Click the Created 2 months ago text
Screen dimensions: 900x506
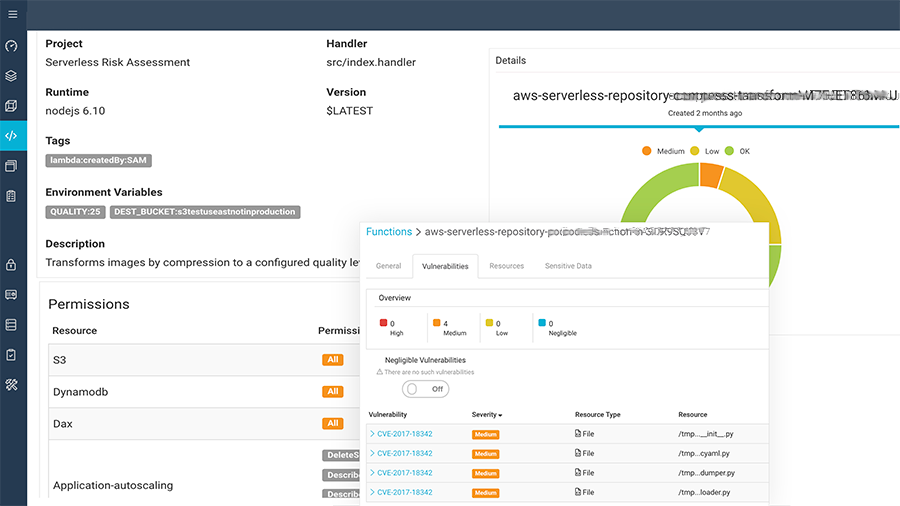pyautogui.click(x=705, y=114)
